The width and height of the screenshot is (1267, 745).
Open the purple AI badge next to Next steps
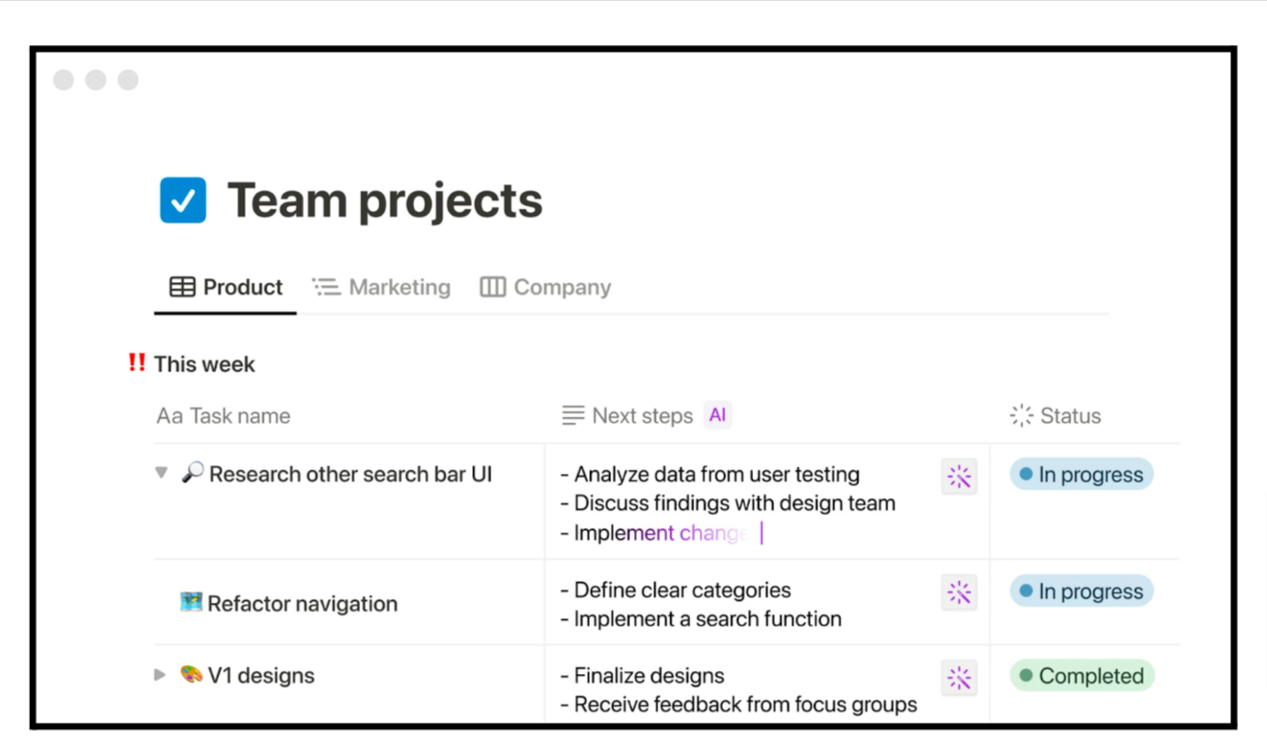[x=717, y=415]
